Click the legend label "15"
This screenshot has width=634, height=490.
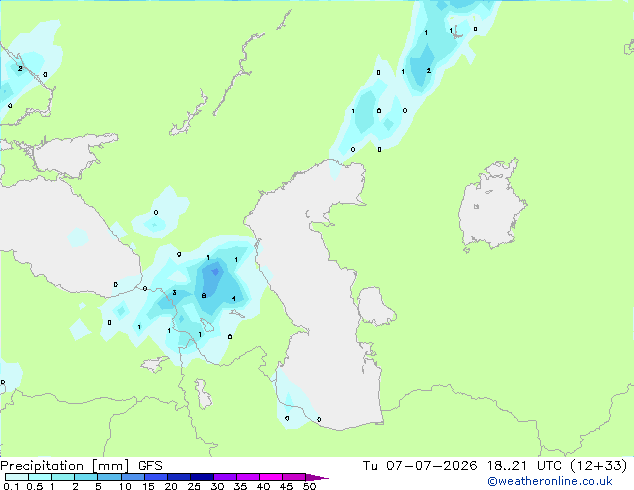(148, 486)
